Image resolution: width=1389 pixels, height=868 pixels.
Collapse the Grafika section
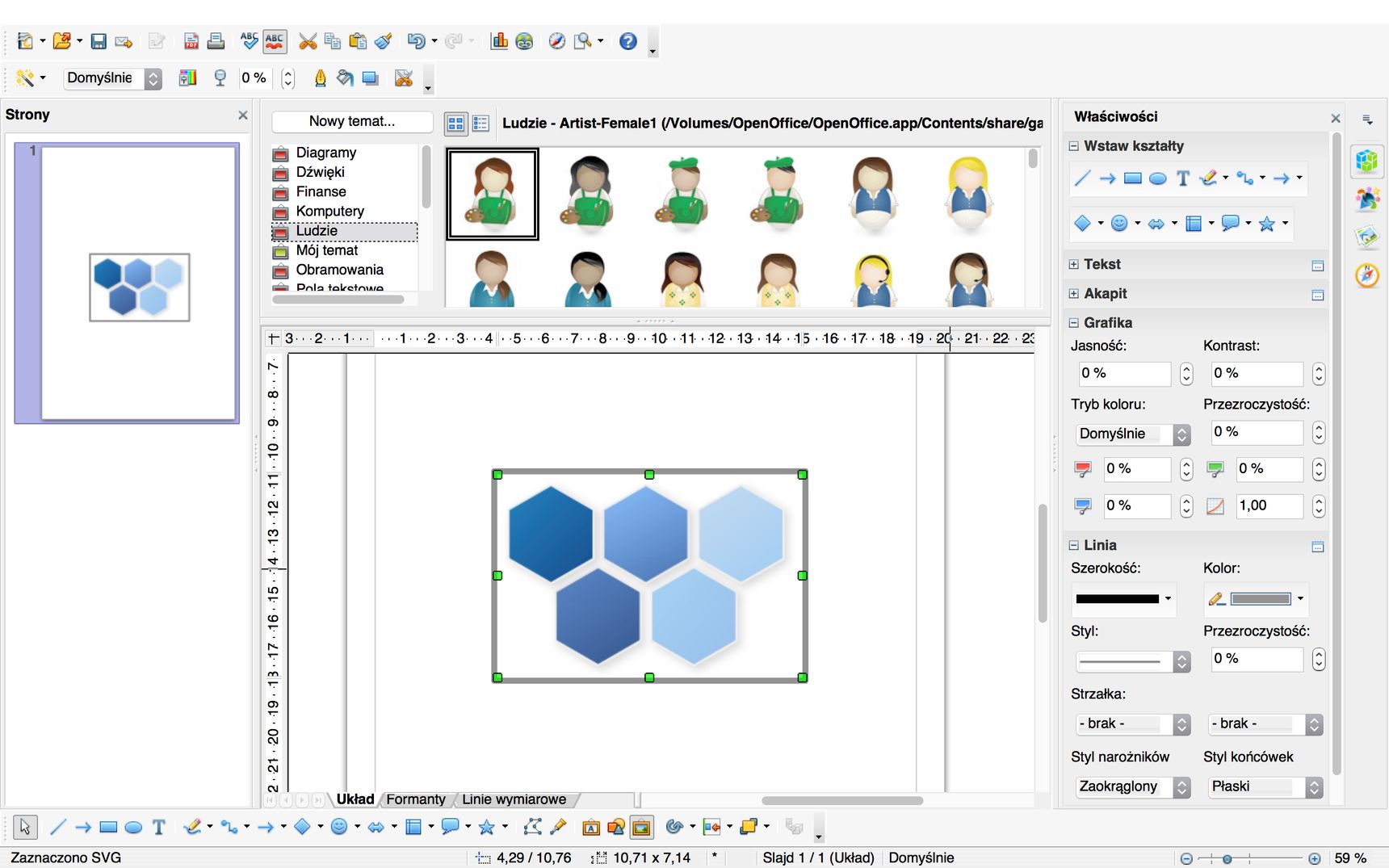[1074, 323]
